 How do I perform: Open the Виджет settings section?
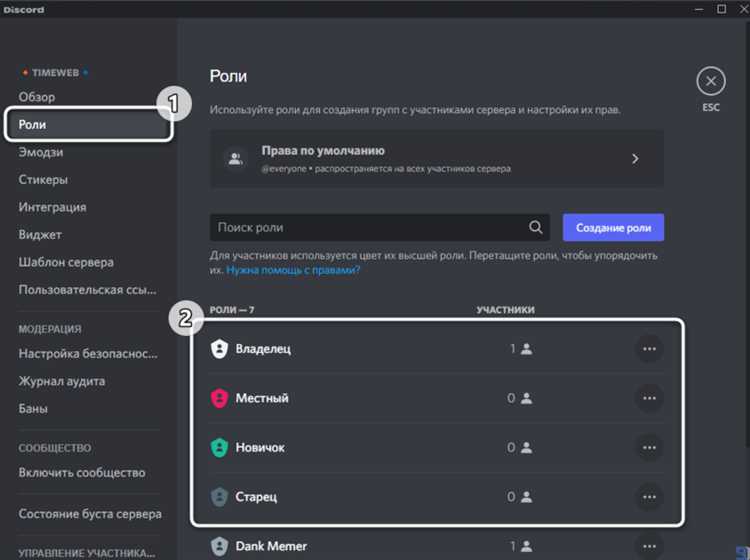[x=40, y=235]
